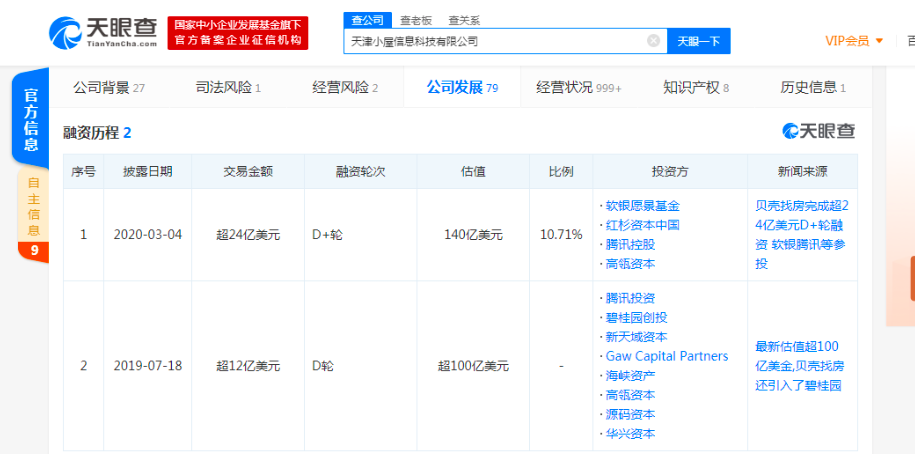Click the TianYanCha logo at top left
915x454 pixels.
(103, 33)
